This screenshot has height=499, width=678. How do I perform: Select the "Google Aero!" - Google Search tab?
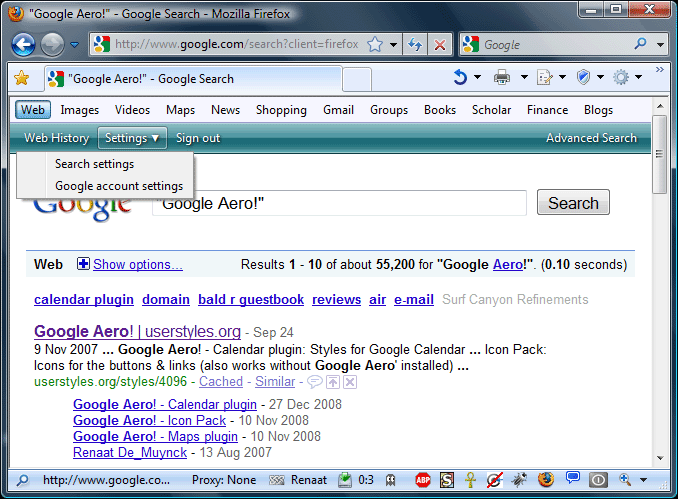[193, 79]
